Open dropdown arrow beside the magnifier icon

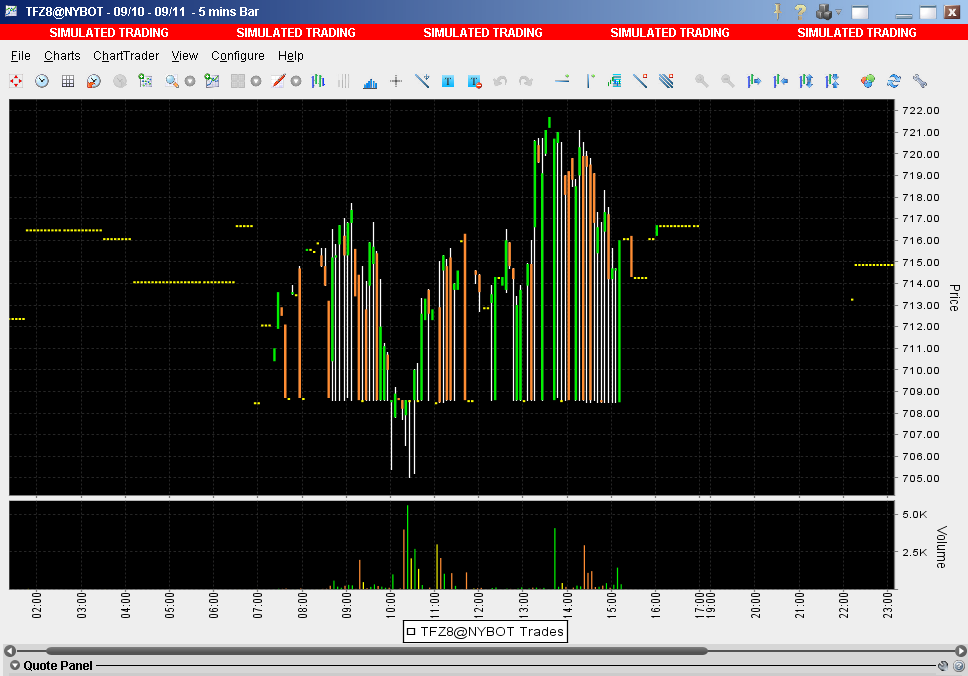click(x=189, y=81)
